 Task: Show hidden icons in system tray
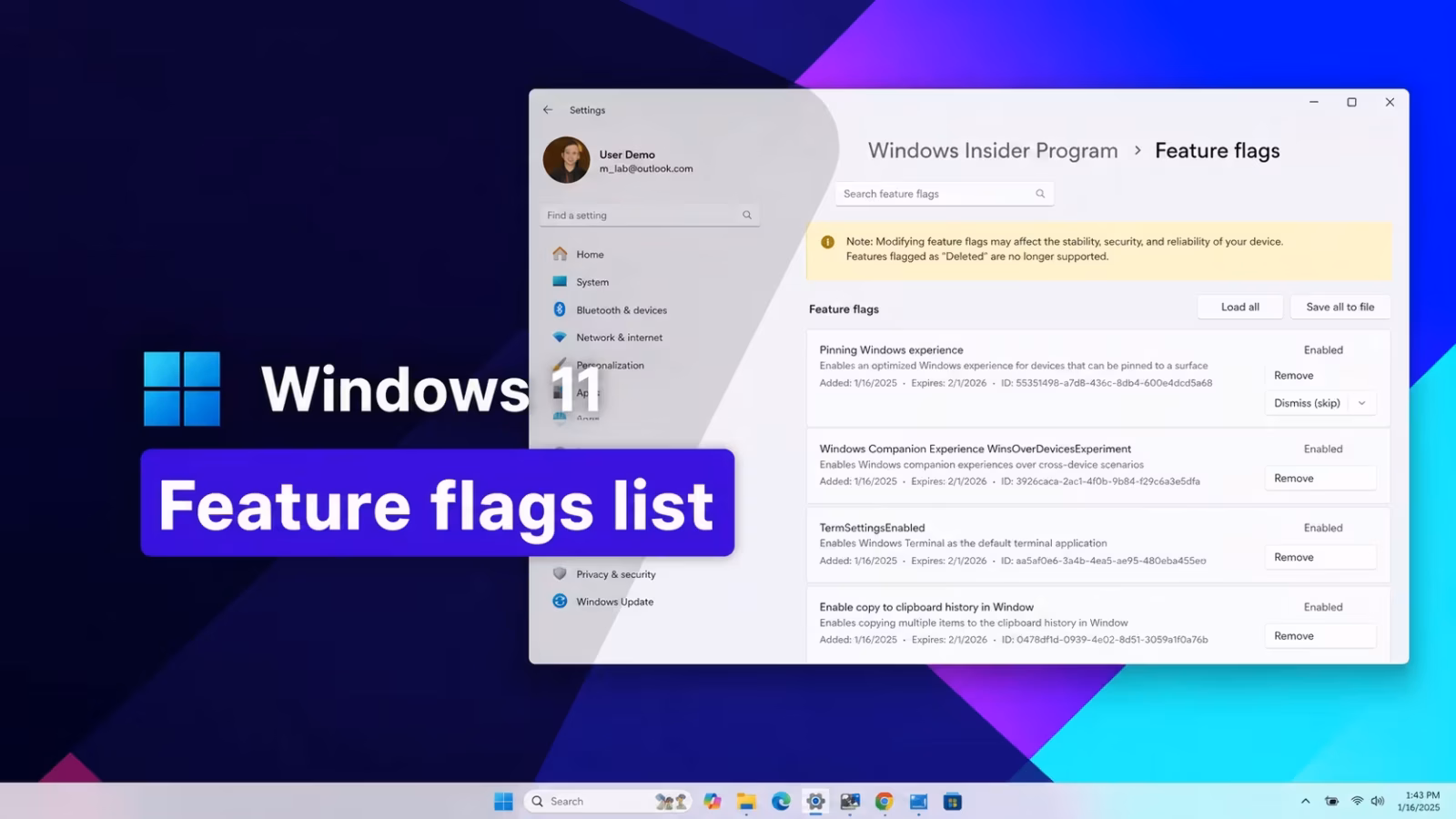click(x=1305, y=802)
